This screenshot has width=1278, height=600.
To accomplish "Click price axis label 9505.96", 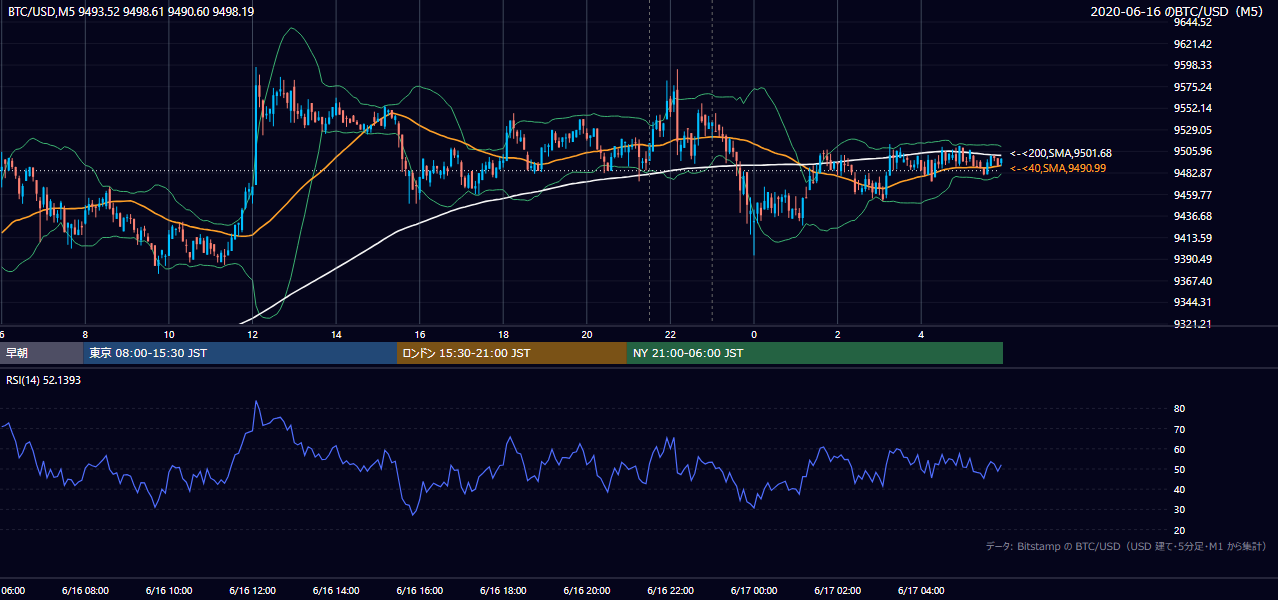I will (1193, 151).
